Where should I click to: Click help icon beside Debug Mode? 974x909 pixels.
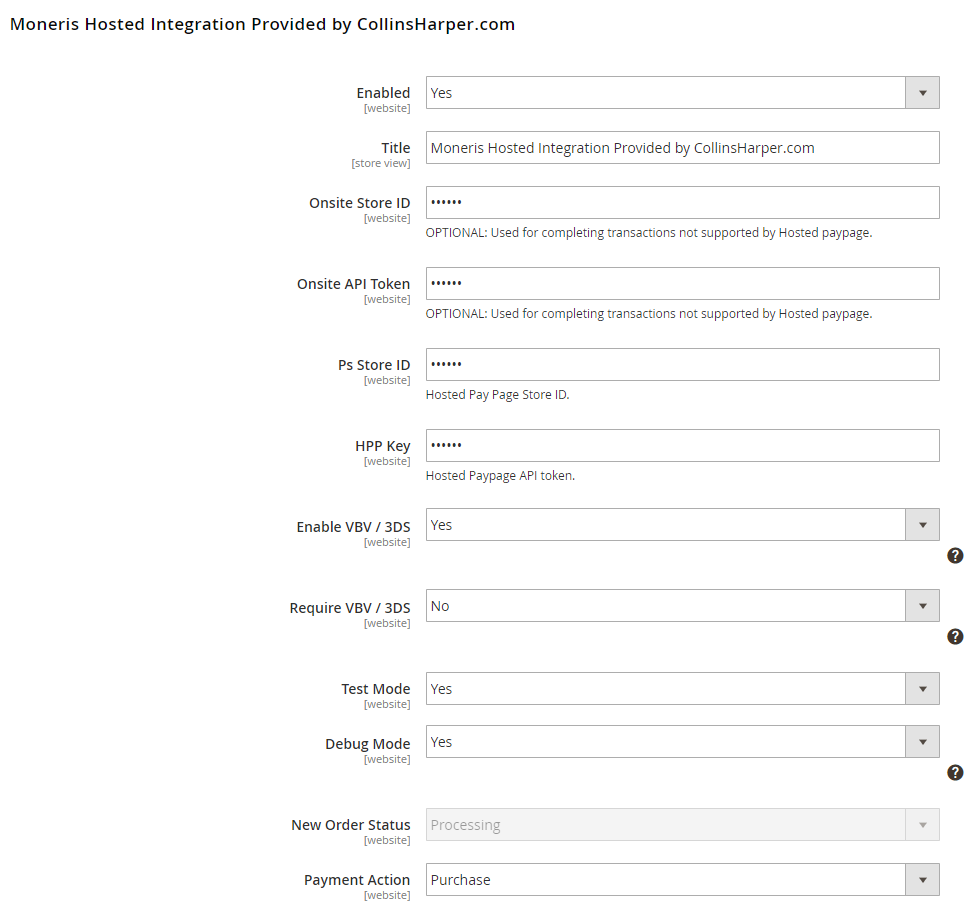pyautogui.click(x=955, y=772)
